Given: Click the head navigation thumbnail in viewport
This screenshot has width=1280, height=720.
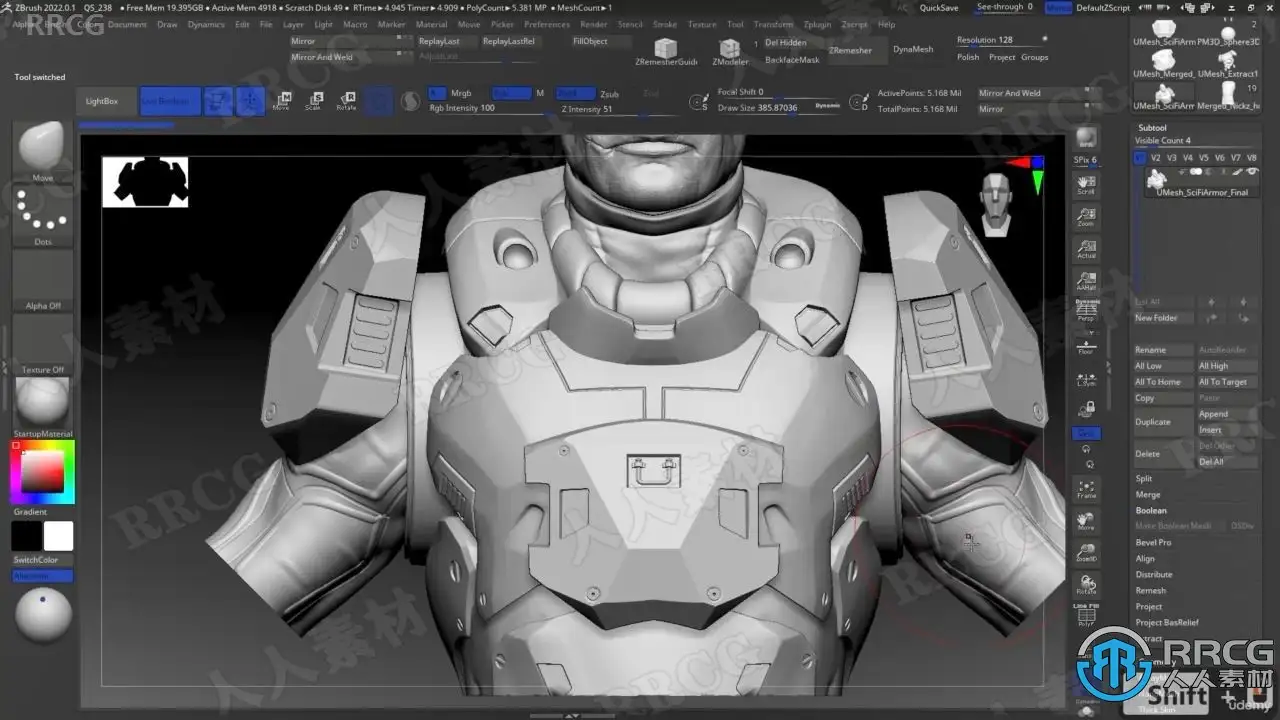Looking at the screenshot, I should pos(996,203).
